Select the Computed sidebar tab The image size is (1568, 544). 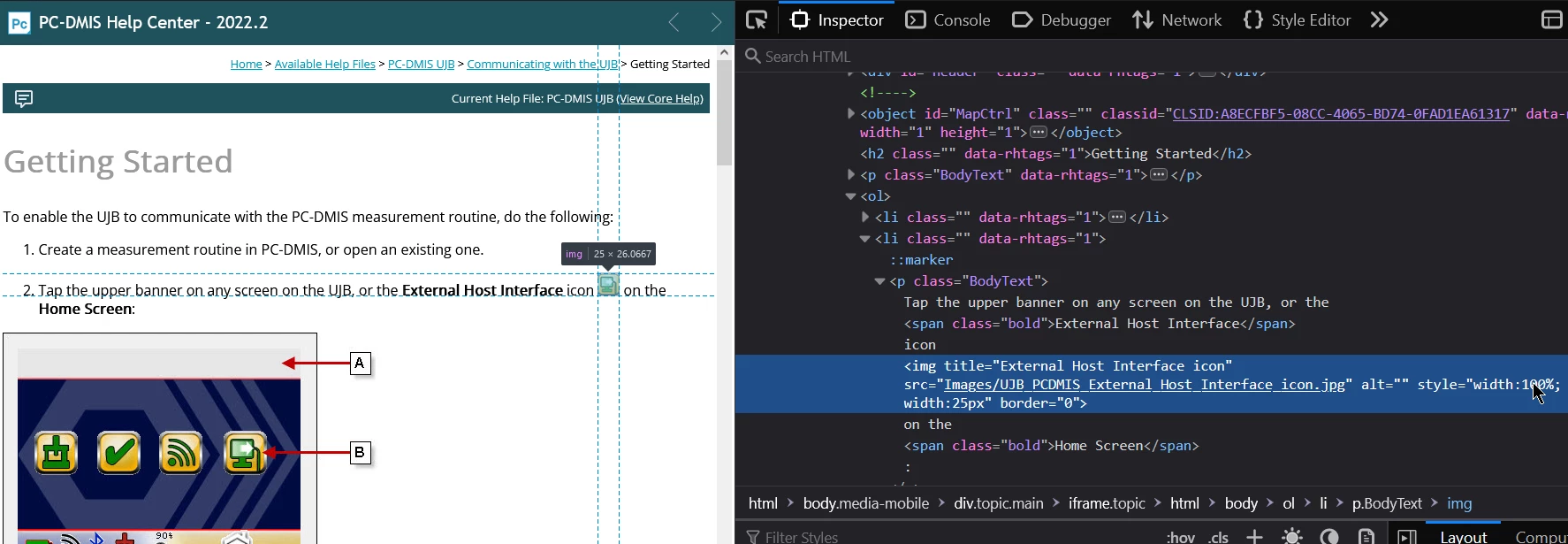point(1541,536)
